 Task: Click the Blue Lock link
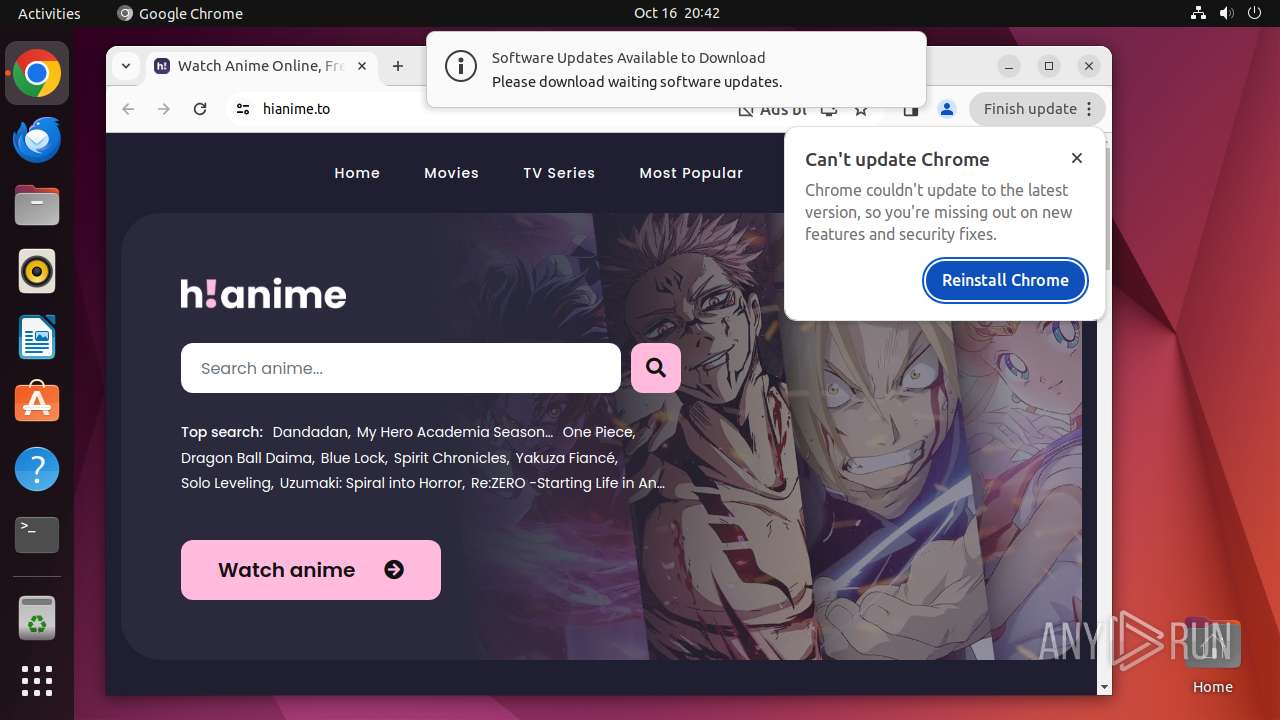(x=354, y=458)
